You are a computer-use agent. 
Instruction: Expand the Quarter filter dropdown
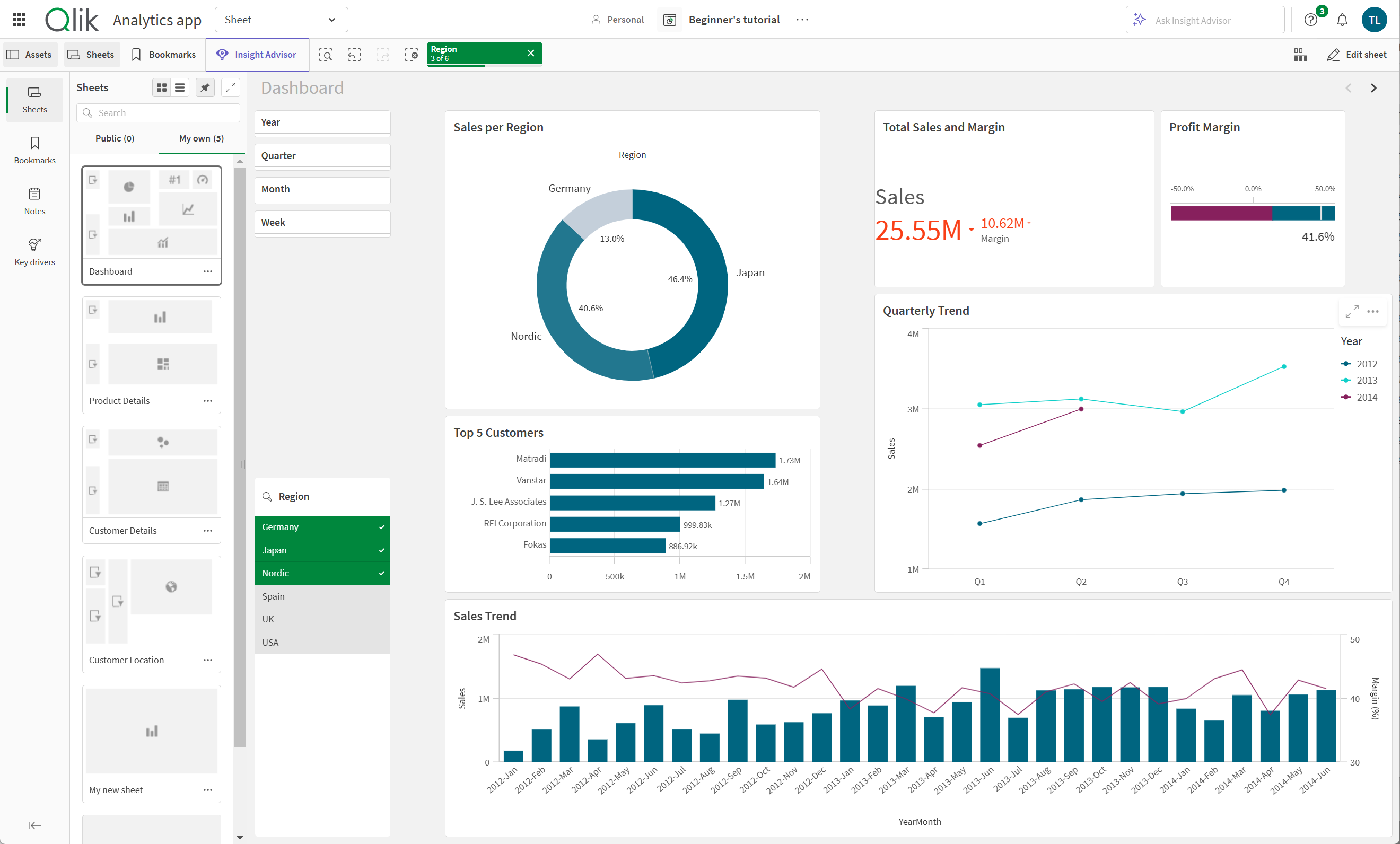tap(322, 155)
